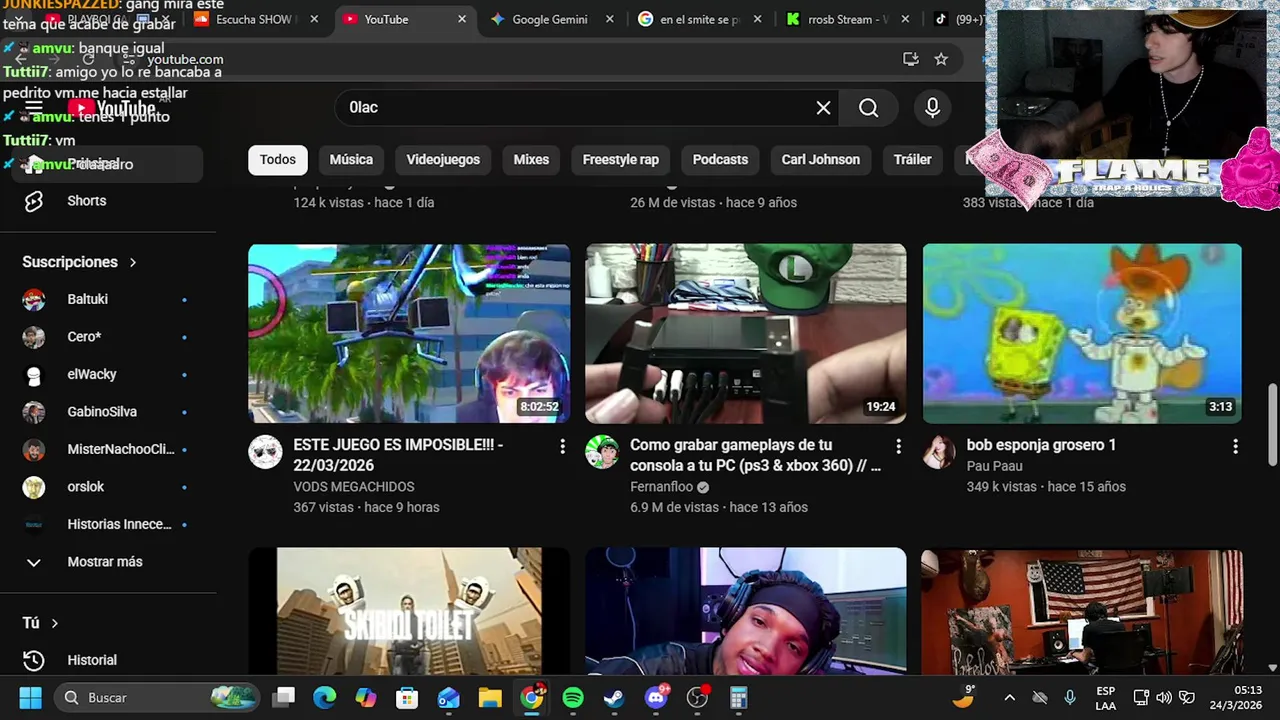Select the Música filter chip
The image size is (1280, 720).
[351, 159]
